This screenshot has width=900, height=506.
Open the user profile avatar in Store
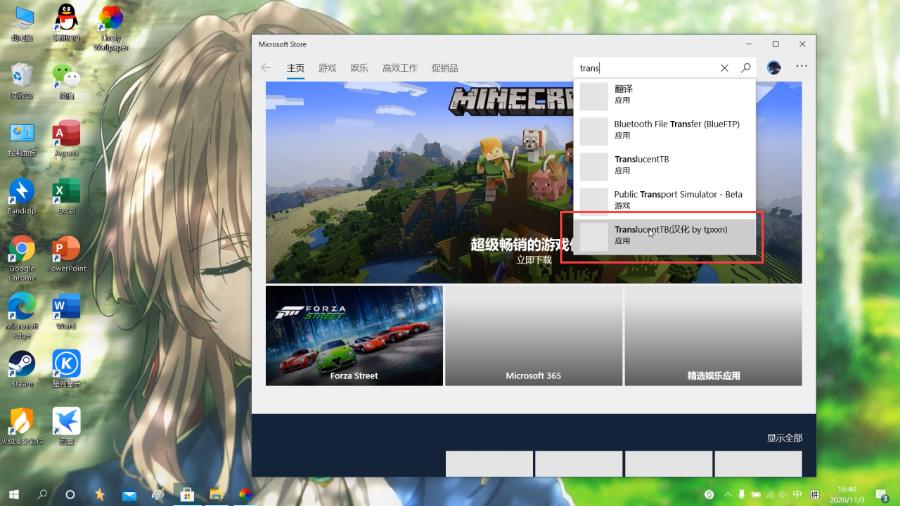(x=774, y=67)
